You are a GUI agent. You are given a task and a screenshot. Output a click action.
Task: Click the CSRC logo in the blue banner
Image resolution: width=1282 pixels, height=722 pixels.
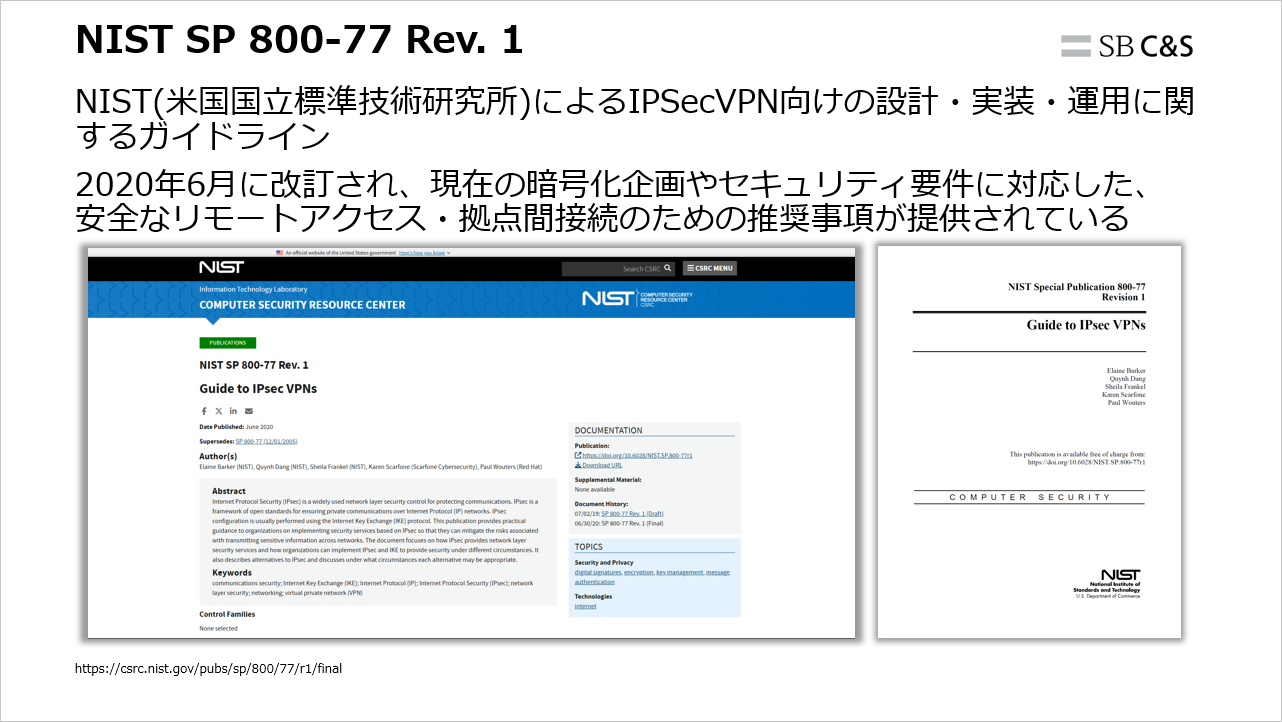click(636, 298)
